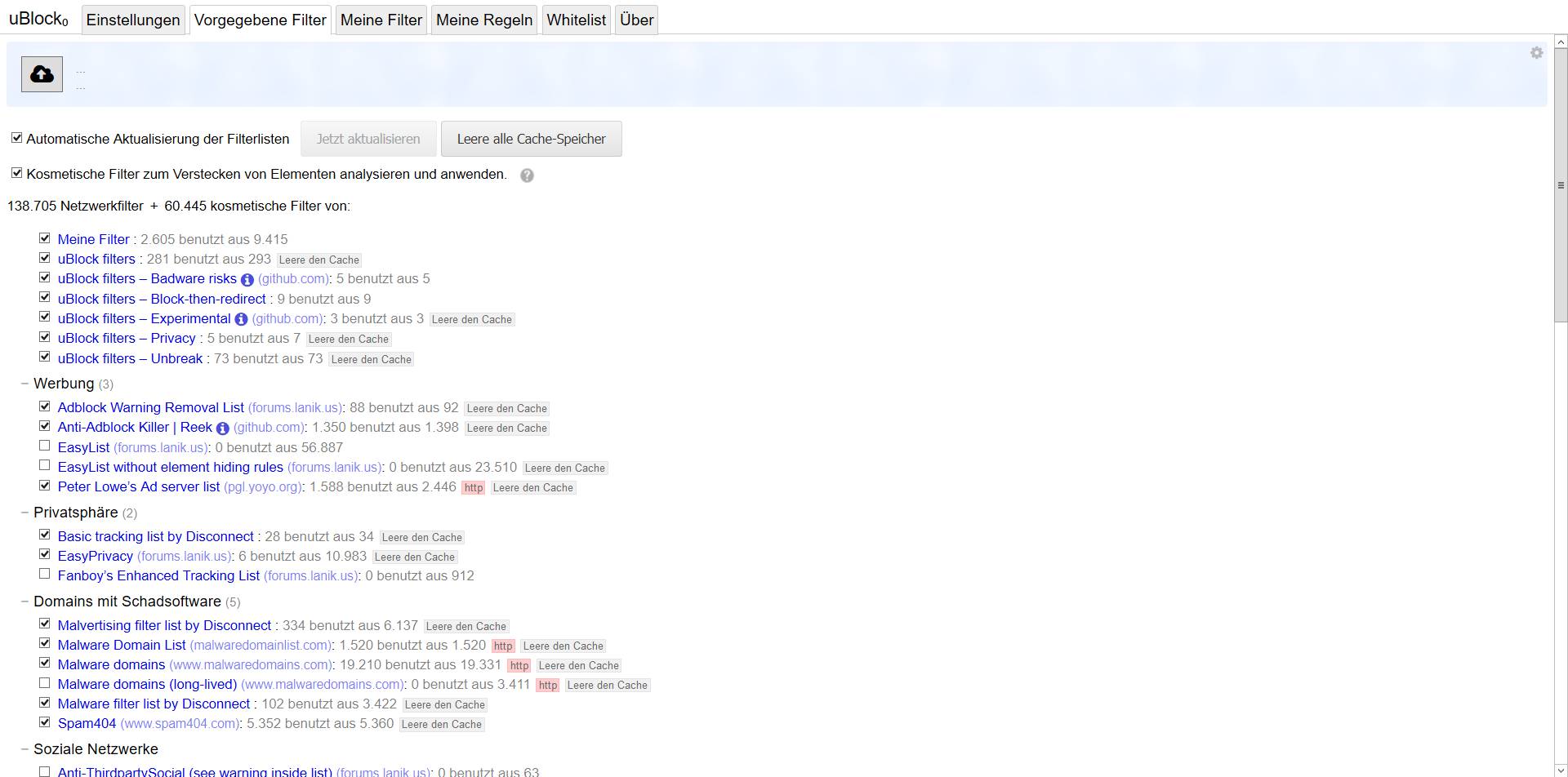Viewport: 1568px width, 777px height.
Task: Enable Malware domains (long-lived) checkbox
Action: point(45,683)
